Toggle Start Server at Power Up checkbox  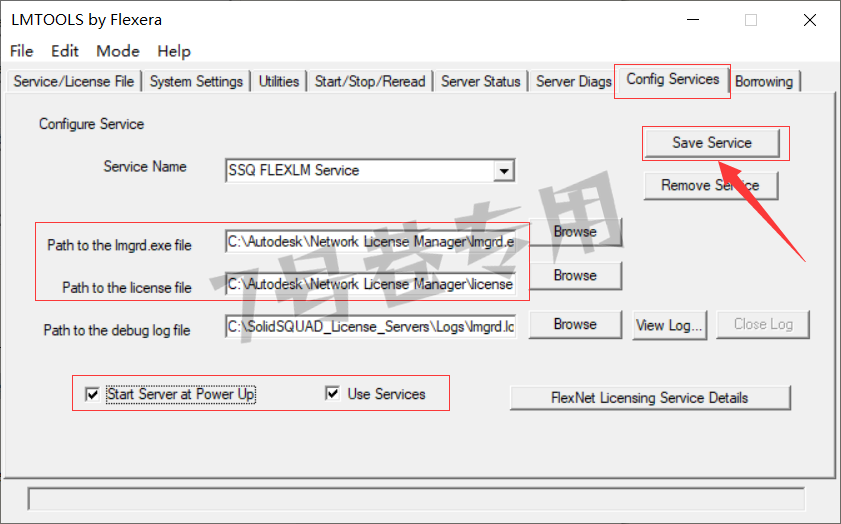tap(92, 395)
